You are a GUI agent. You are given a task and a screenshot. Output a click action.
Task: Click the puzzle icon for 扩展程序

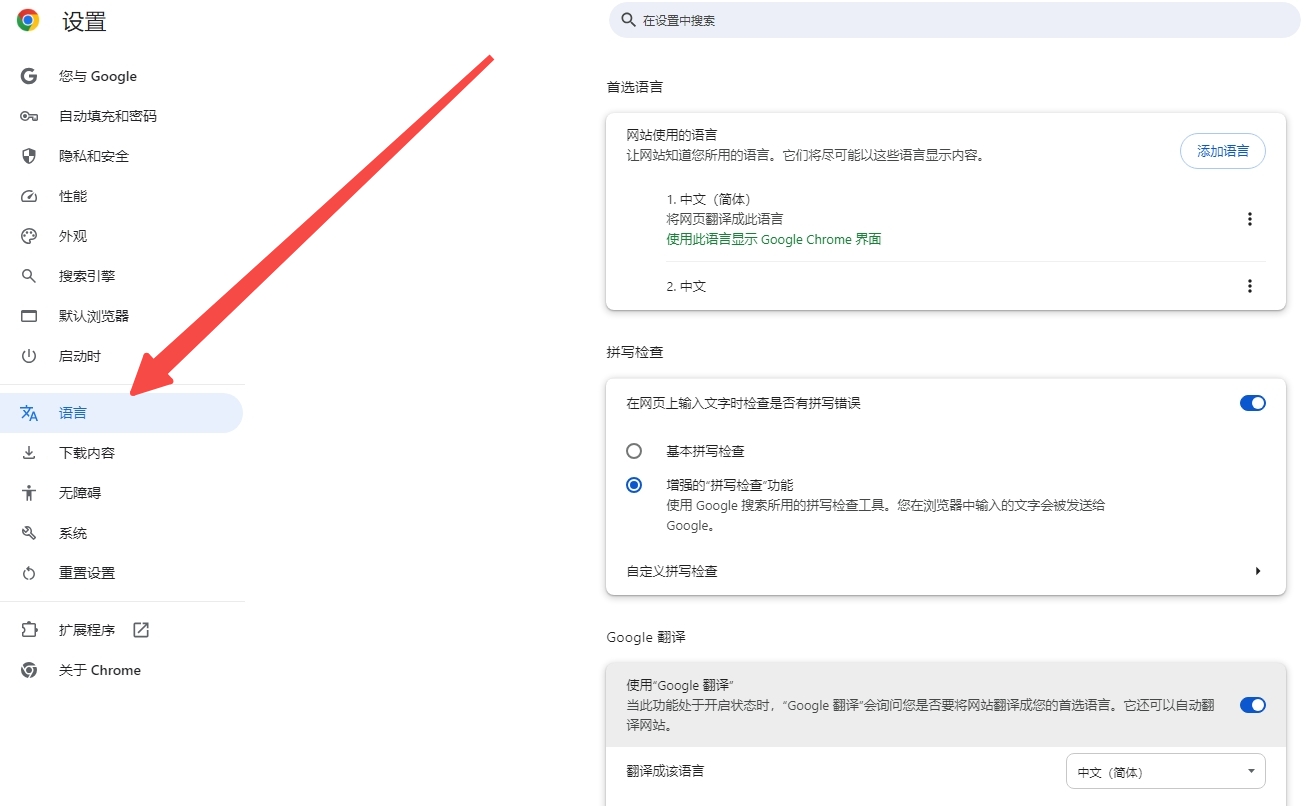pos(29,630)
